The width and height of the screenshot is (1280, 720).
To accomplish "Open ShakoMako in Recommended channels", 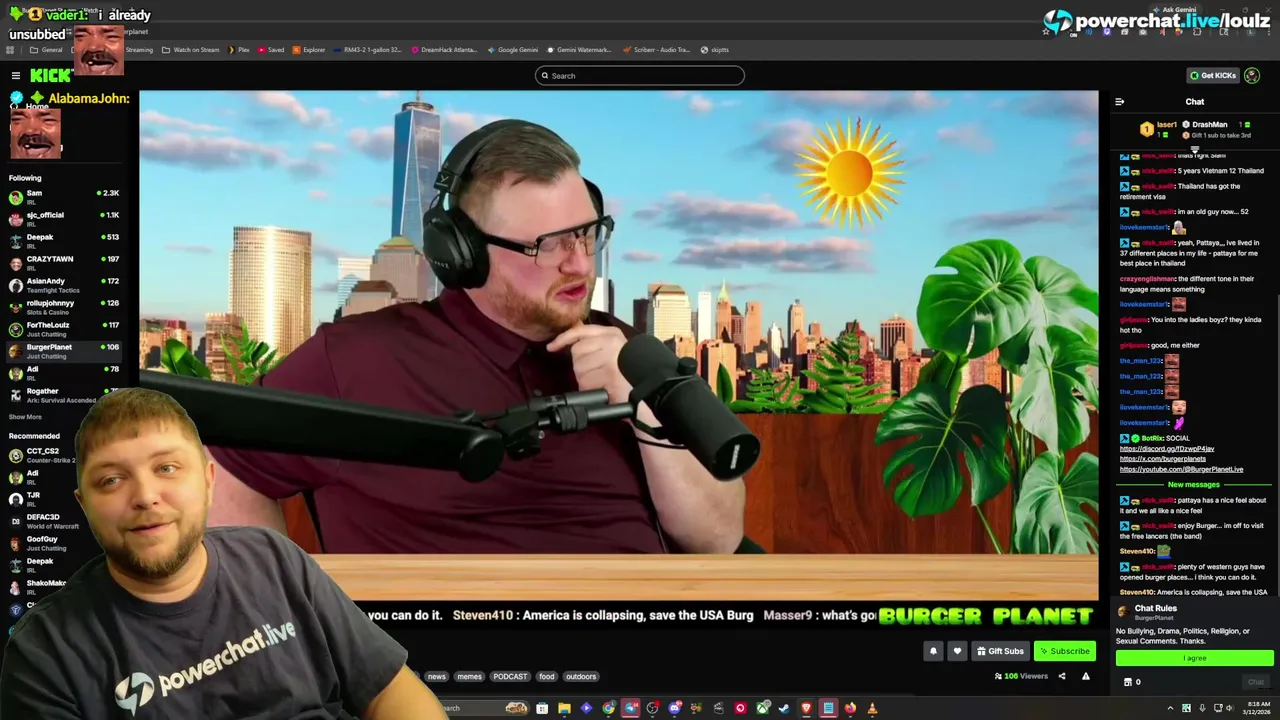I will pos(40,587).
